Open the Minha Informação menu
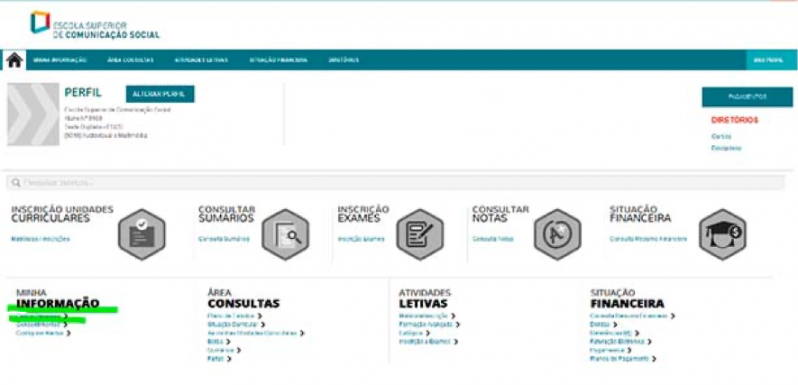This screenshot has height=385, width=798. tap(60, 60)
